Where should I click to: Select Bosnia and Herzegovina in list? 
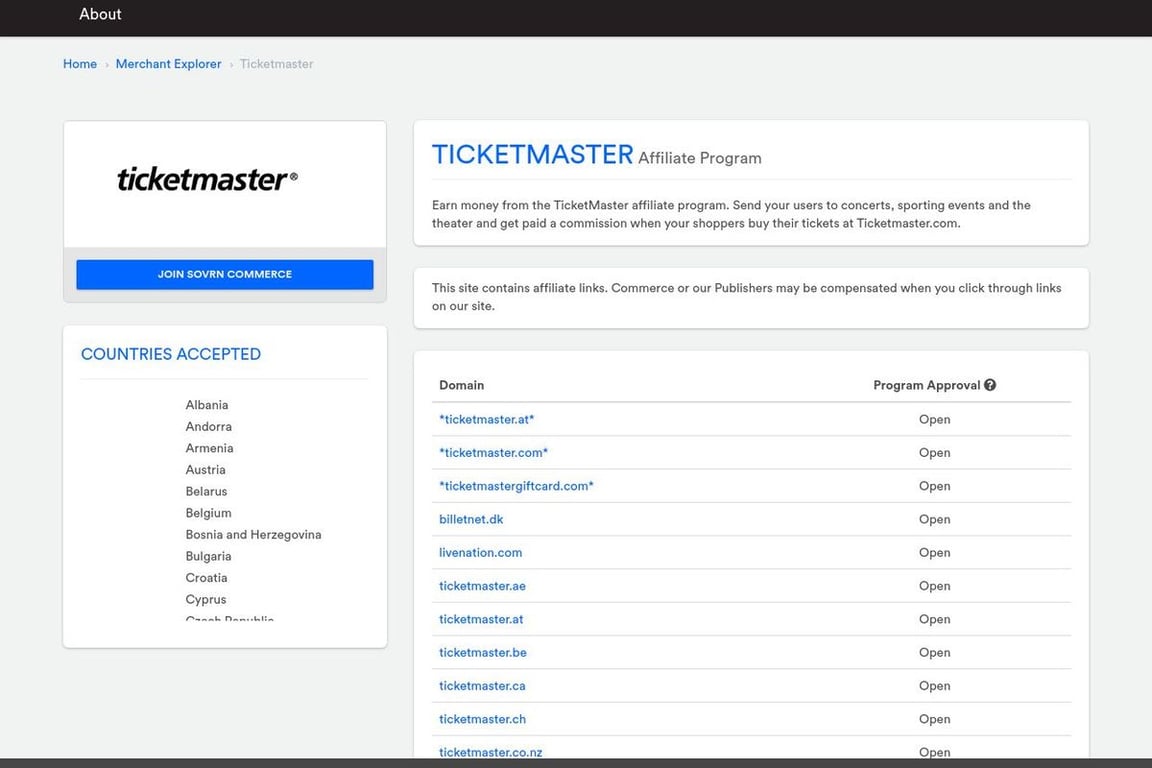pyautogui.click(x=253, y=535)
